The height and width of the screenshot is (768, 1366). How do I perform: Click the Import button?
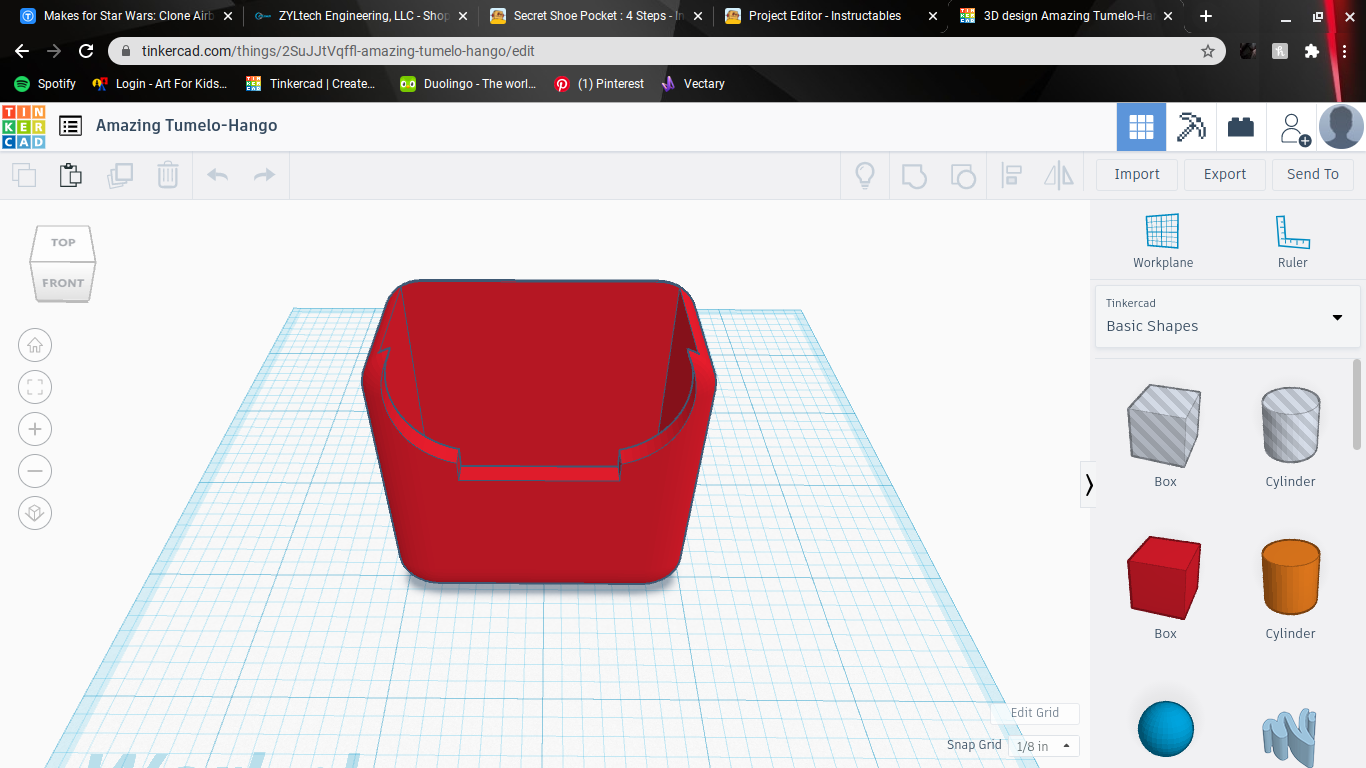click(1137, 174)
